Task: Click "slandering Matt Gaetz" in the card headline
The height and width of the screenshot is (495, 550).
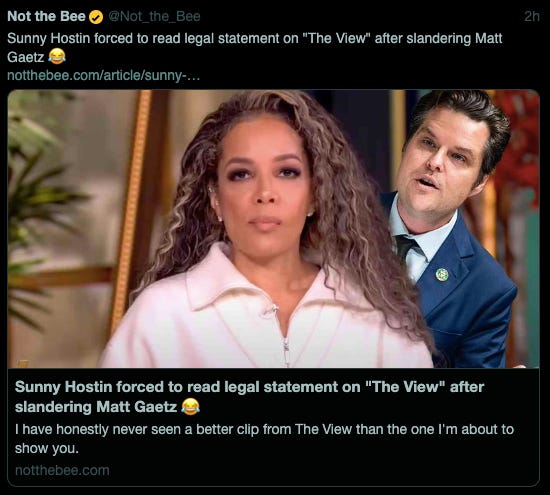Action: pos(96,407)
